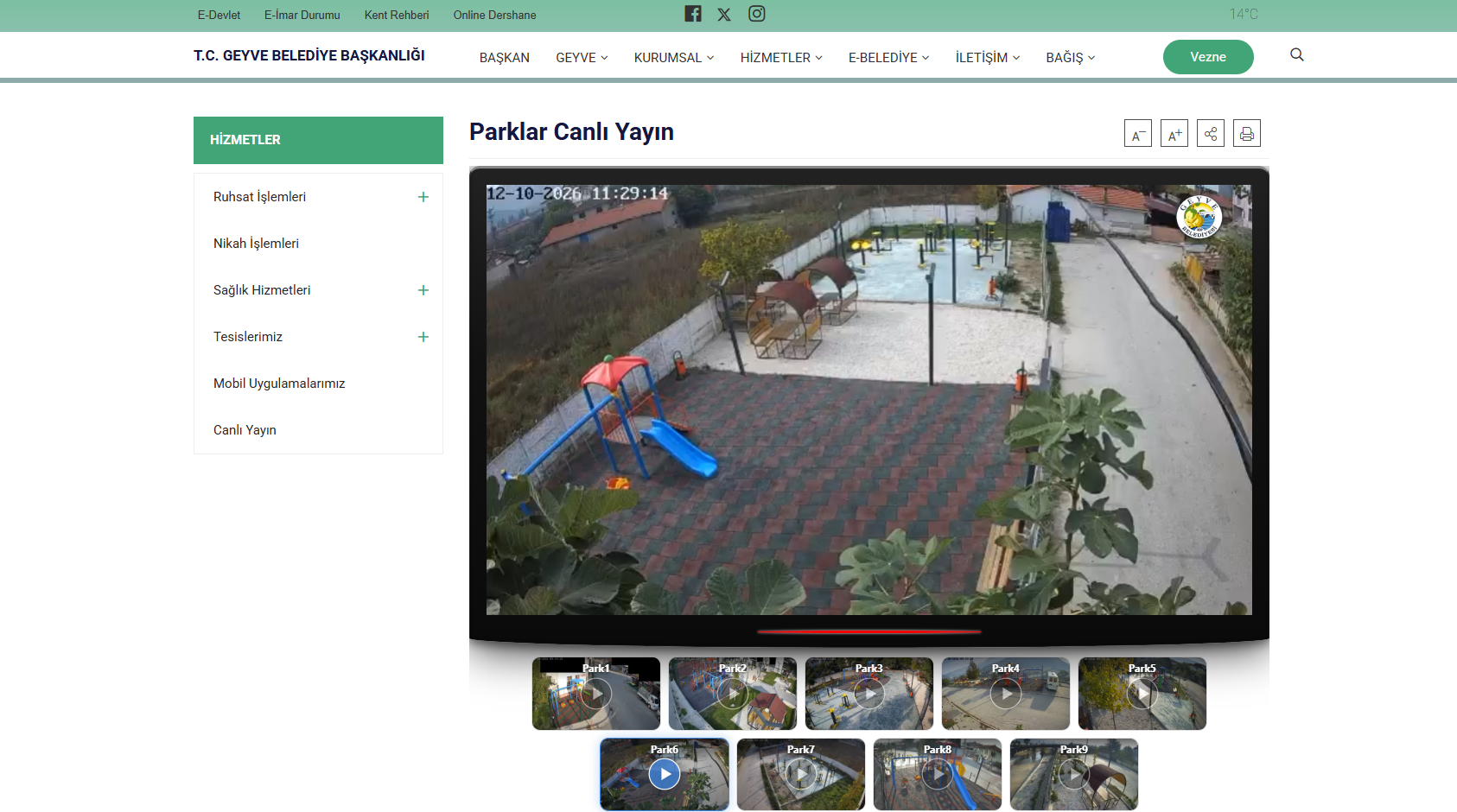
Task: Click the HİZMETLER sidebar header
Action: 318,140
